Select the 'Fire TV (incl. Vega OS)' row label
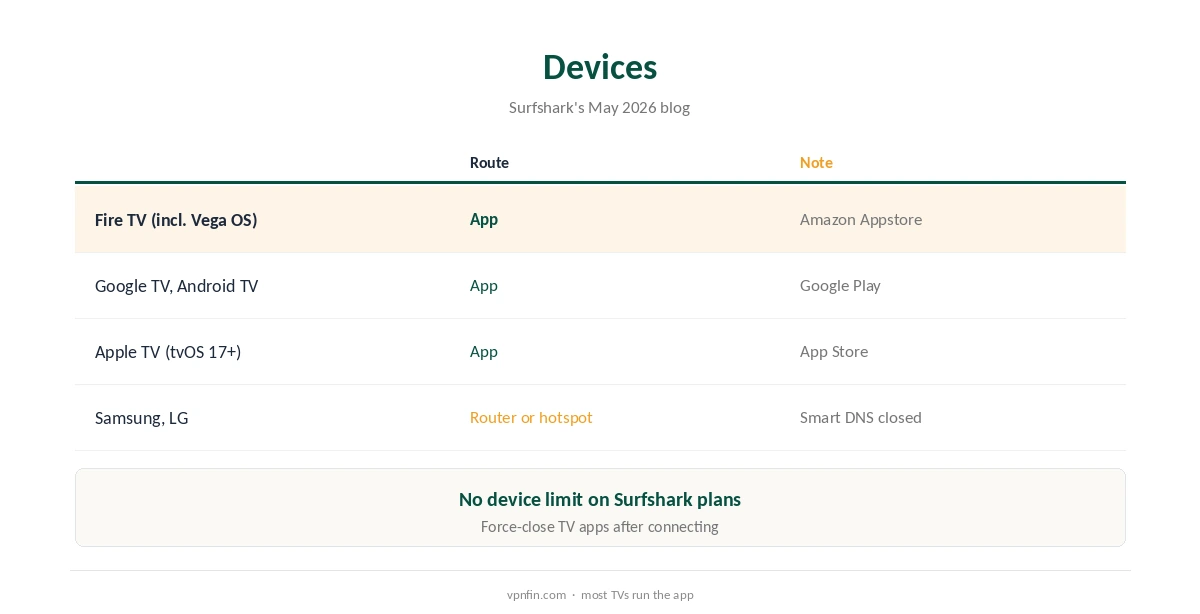Viewport: 1200px width, 614px height. 176,220
